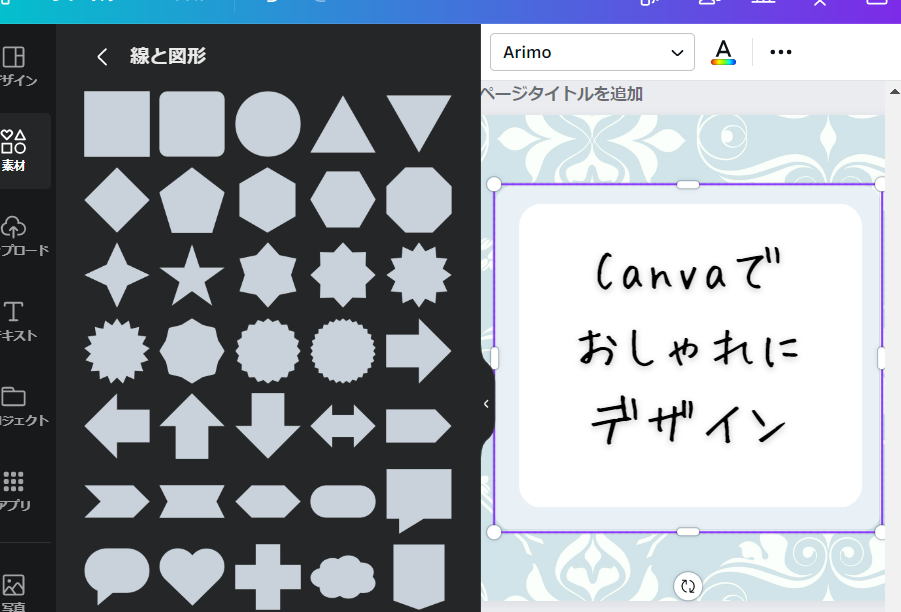Screen dimensions: 901x612
Task: Insert the up arrow shape
Action: pos(192,426)
